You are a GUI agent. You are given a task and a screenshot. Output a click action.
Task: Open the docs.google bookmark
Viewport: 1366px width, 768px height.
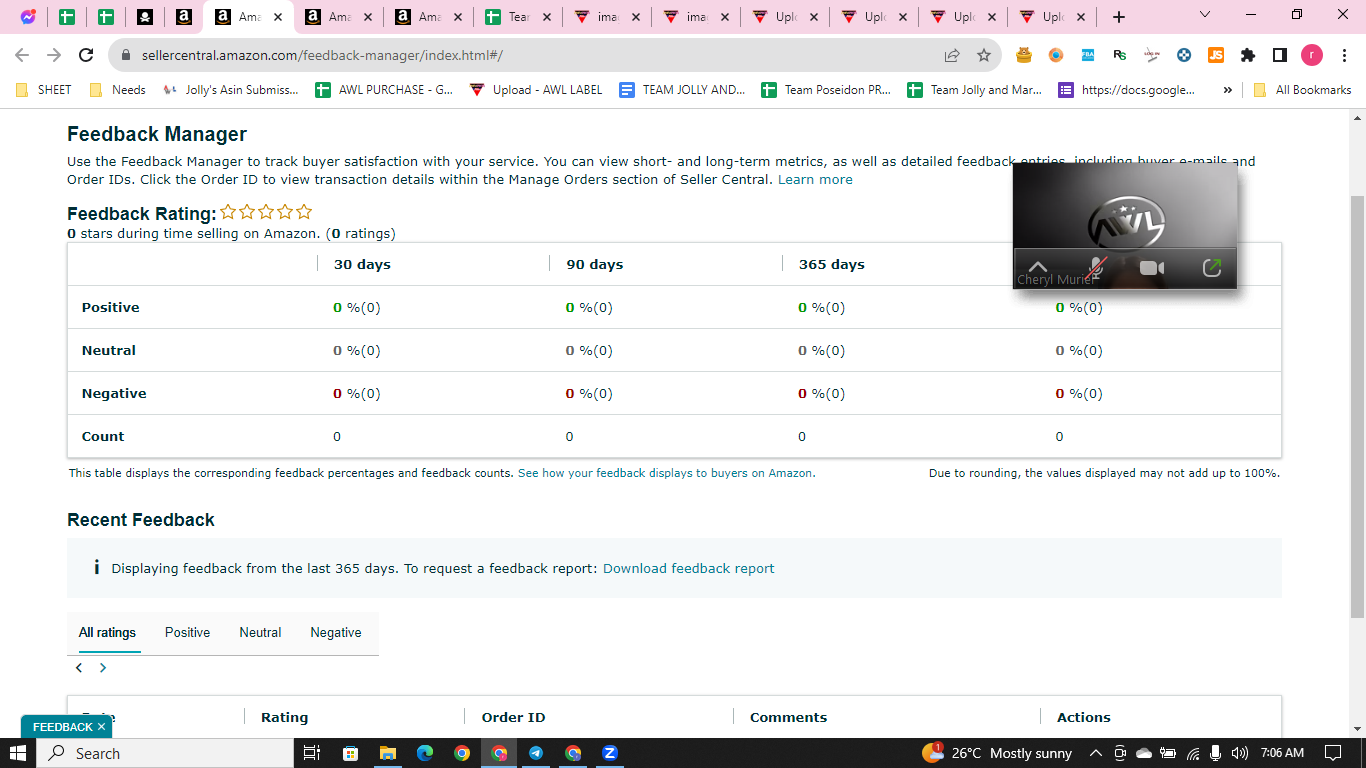[1127, 90]
